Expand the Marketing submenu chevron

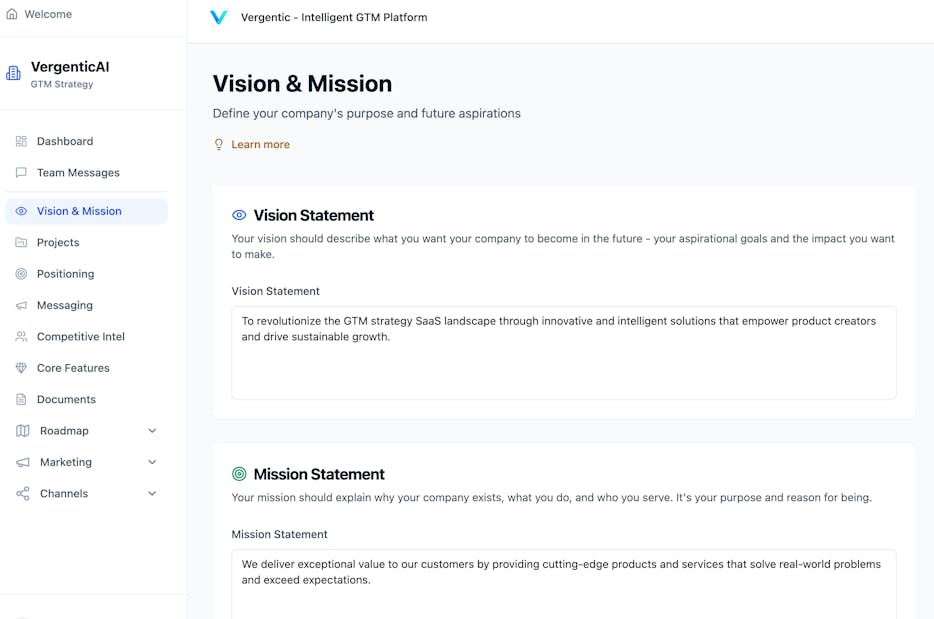pyautogui.click(x=152, y=462)
